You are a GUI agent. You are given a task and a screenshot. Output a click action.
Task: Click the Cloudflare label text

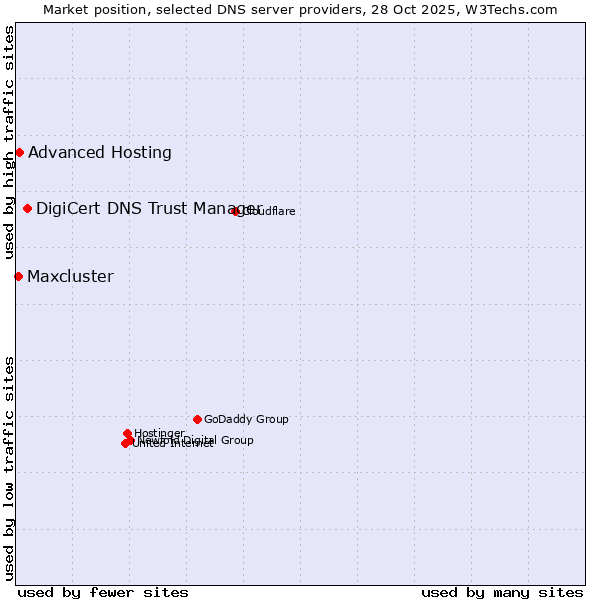click(270, 212)
